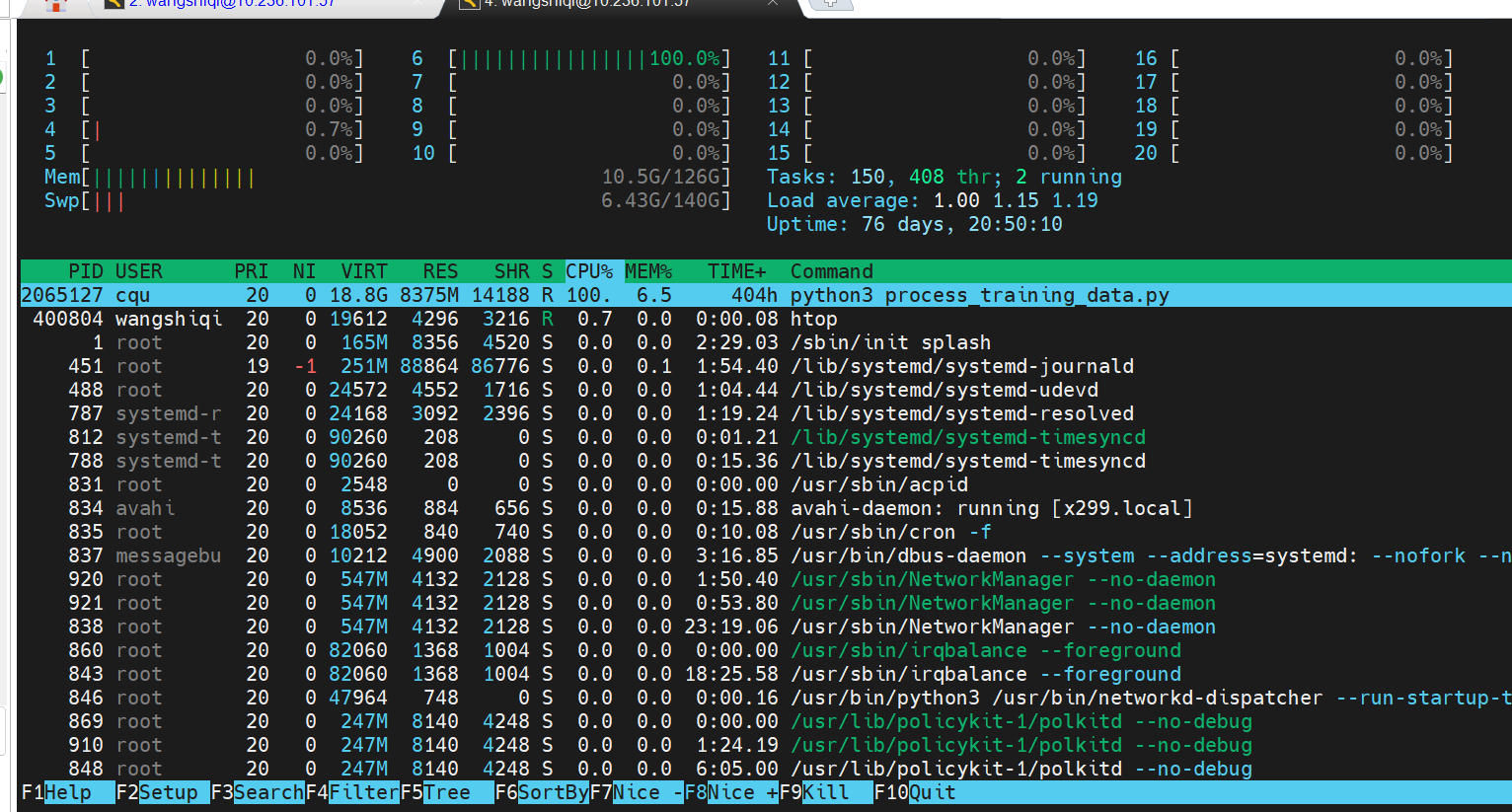
Task: Switch to session tab 4 wangshiqi
Action: tap(622, 4)
